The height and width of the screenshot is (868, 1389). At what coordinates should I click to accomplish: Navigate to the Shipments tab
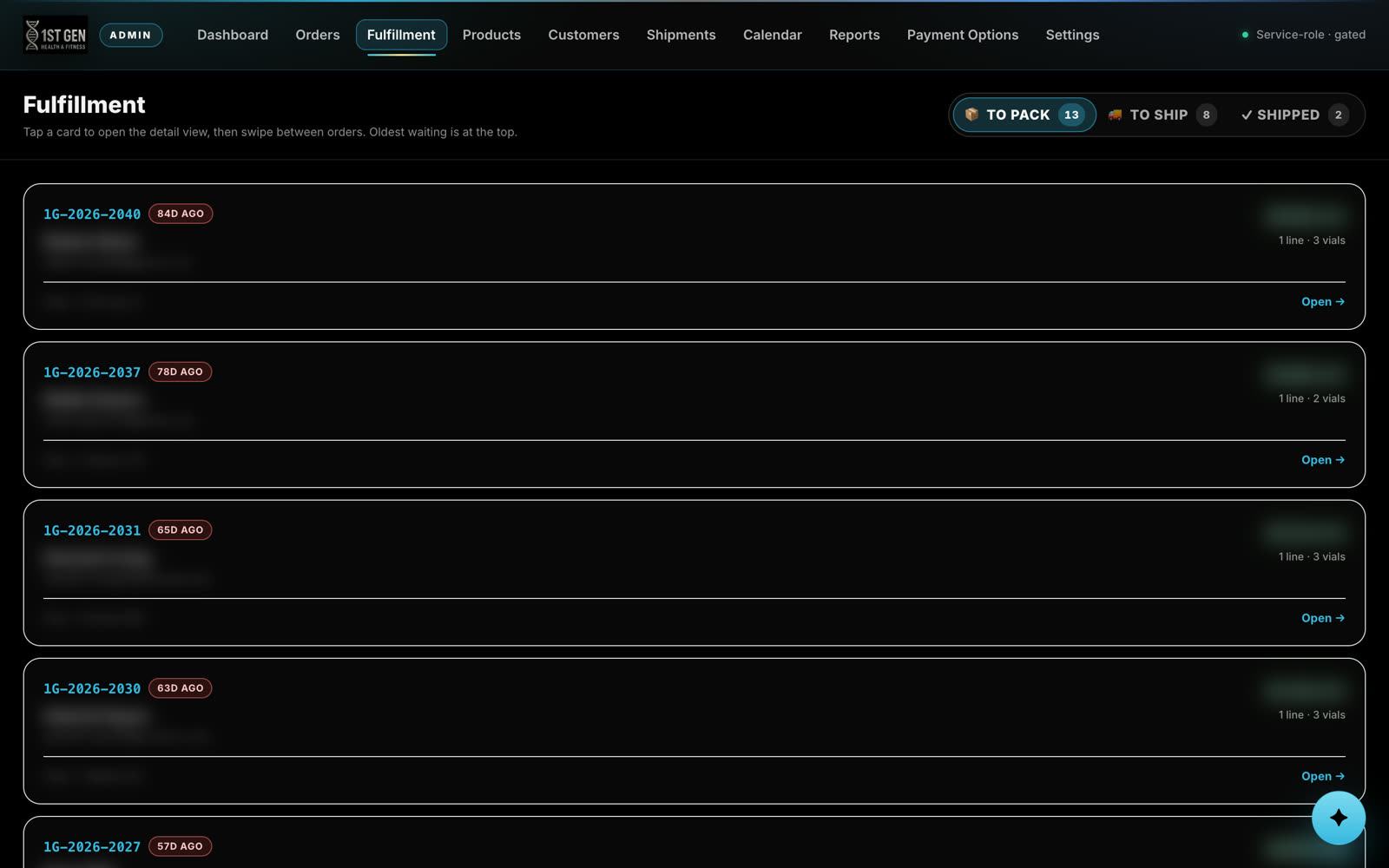tap(681, 35)
